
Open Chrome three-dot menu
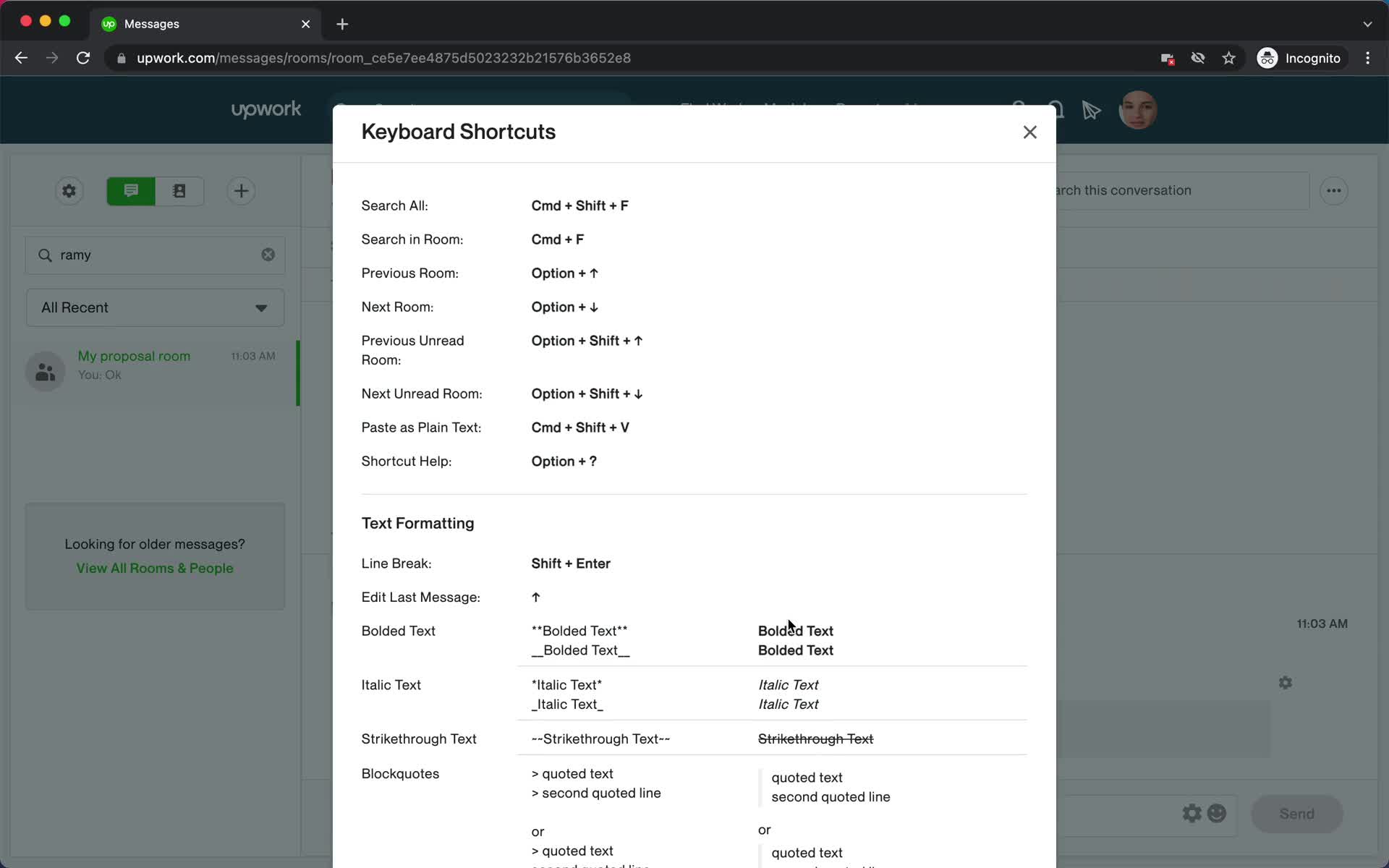tap(1367, 58)
